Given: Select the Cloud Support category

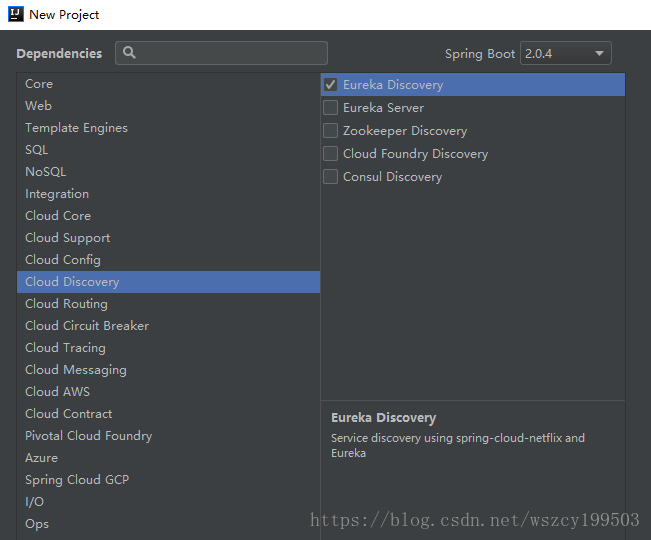Looking at the screenshot, I should pos(168,238).
